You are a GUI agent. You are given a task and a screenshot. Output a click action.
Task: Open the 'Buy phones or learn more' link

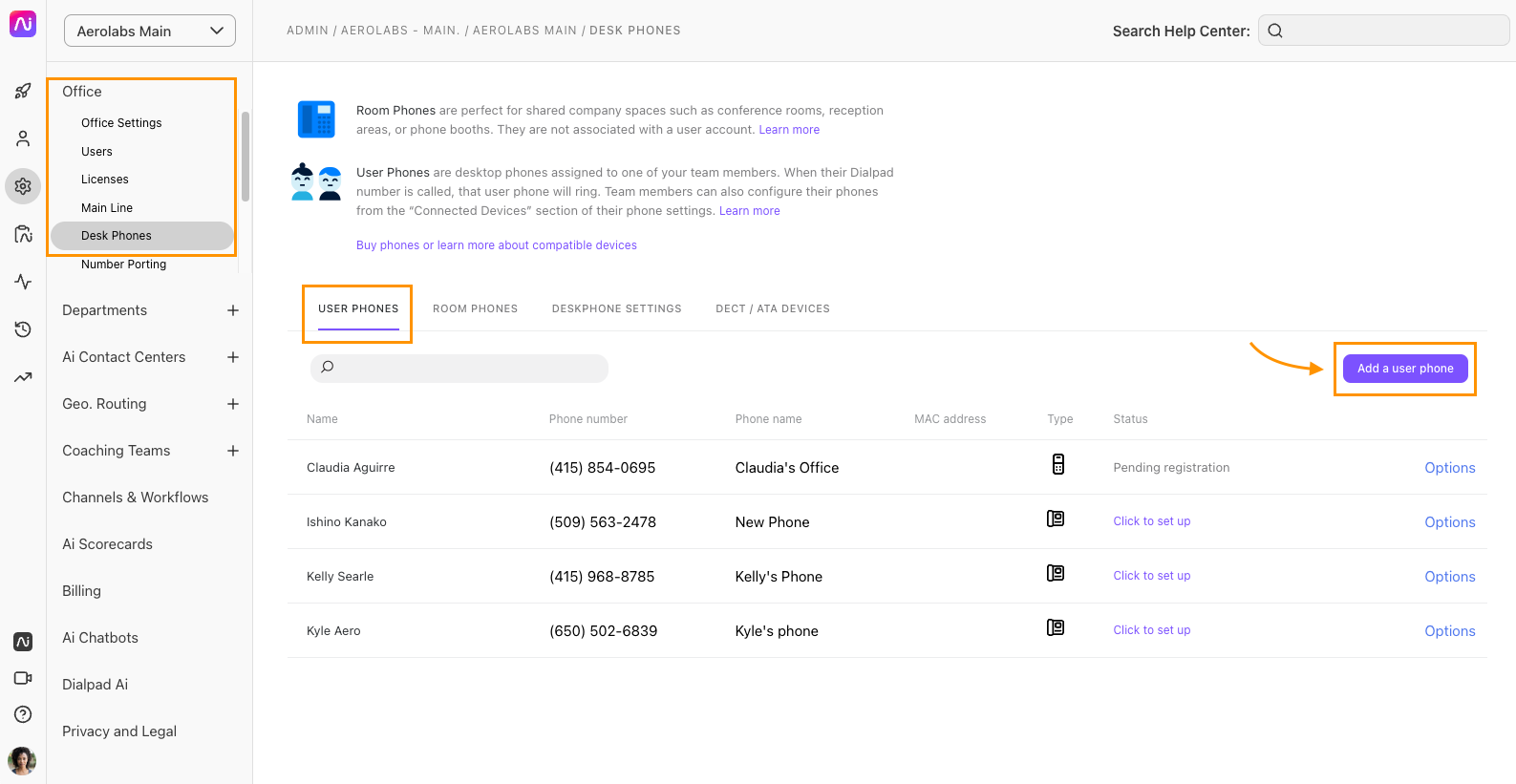(497, 245)
